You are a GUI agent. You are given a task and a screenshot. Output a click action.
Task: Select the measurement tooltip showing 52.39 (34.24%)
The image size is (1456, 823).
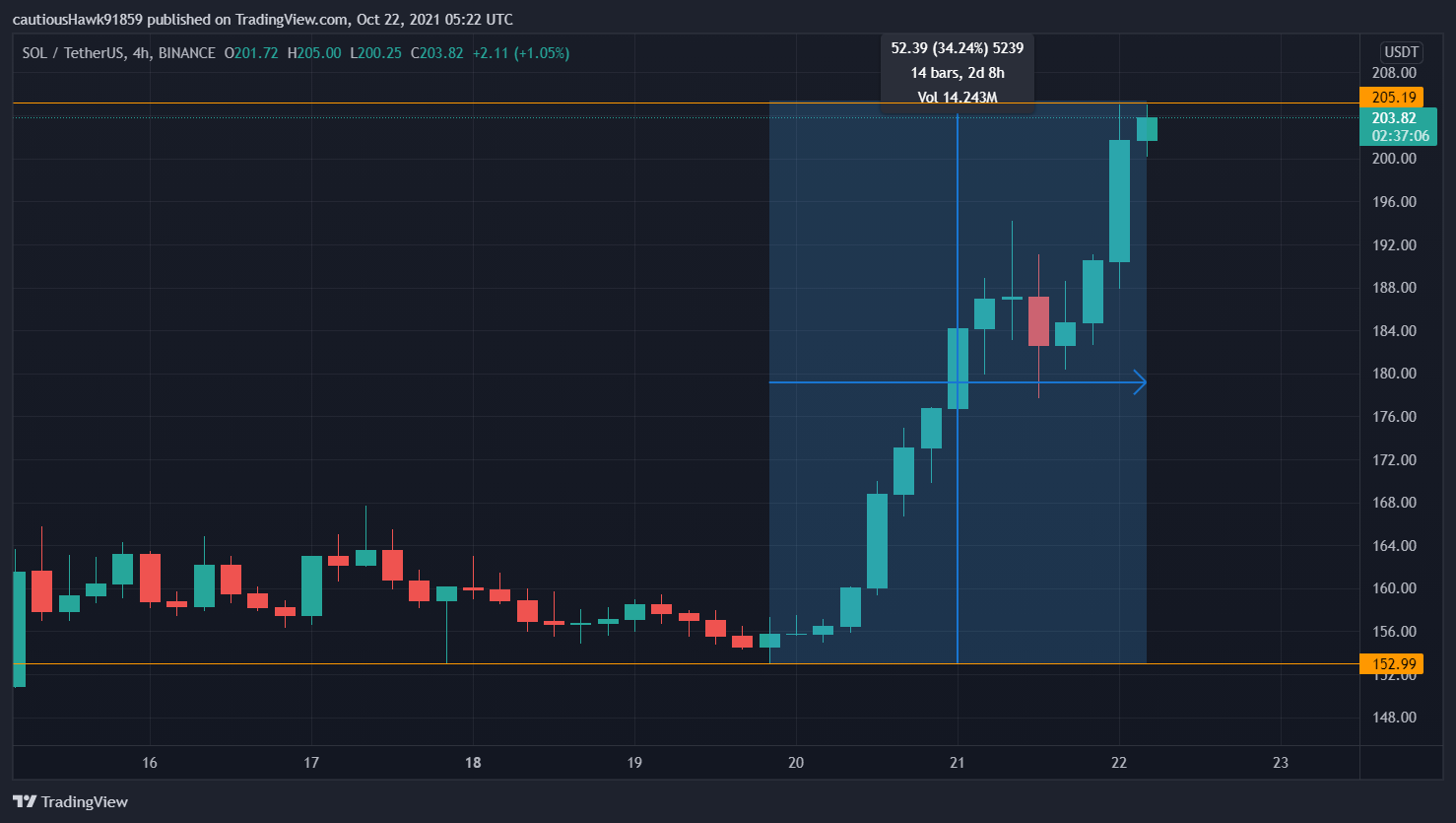[x=957, y=48]
